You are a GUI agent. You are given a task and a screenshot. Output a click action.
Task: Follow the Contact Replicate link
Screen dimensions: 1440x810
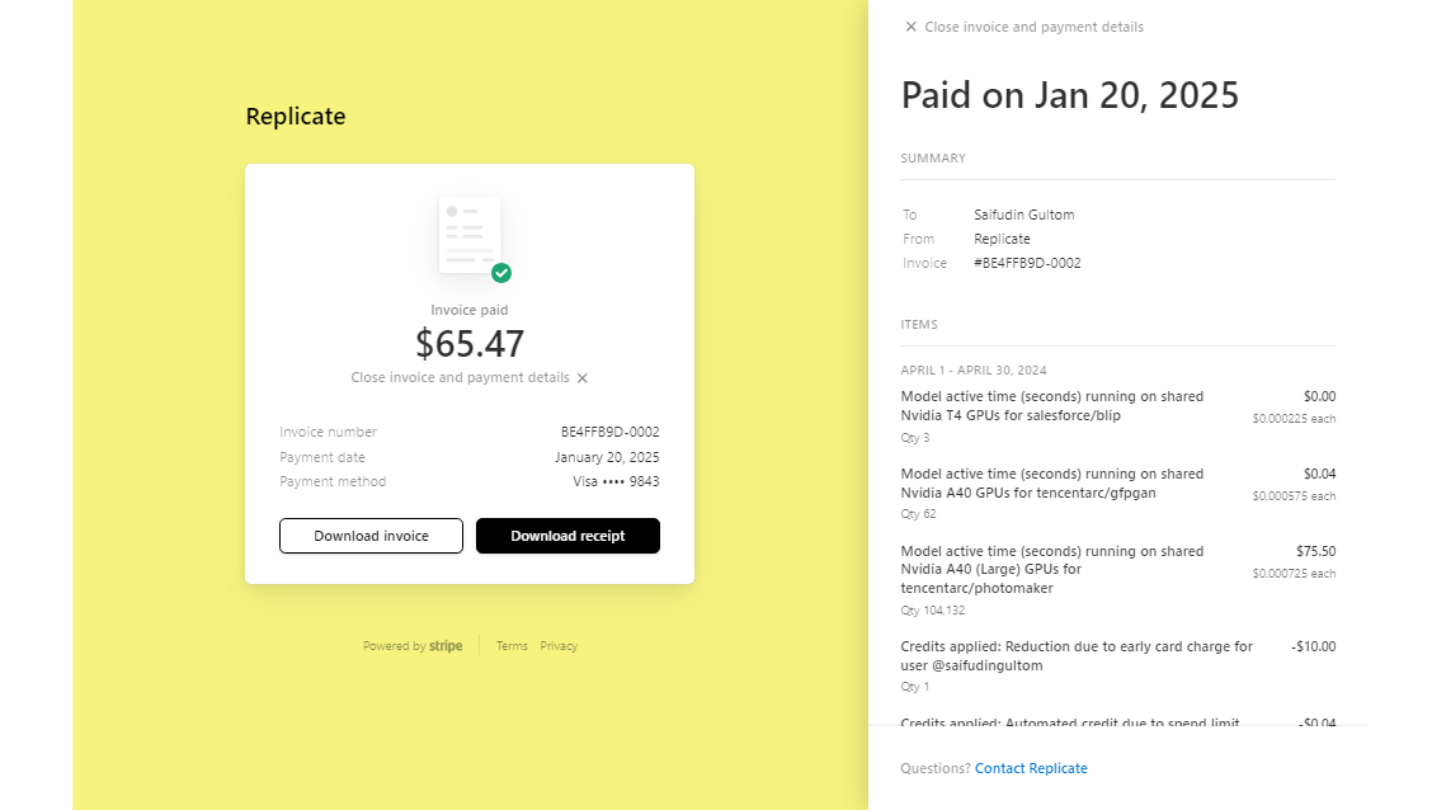(x=1031, y=768)
